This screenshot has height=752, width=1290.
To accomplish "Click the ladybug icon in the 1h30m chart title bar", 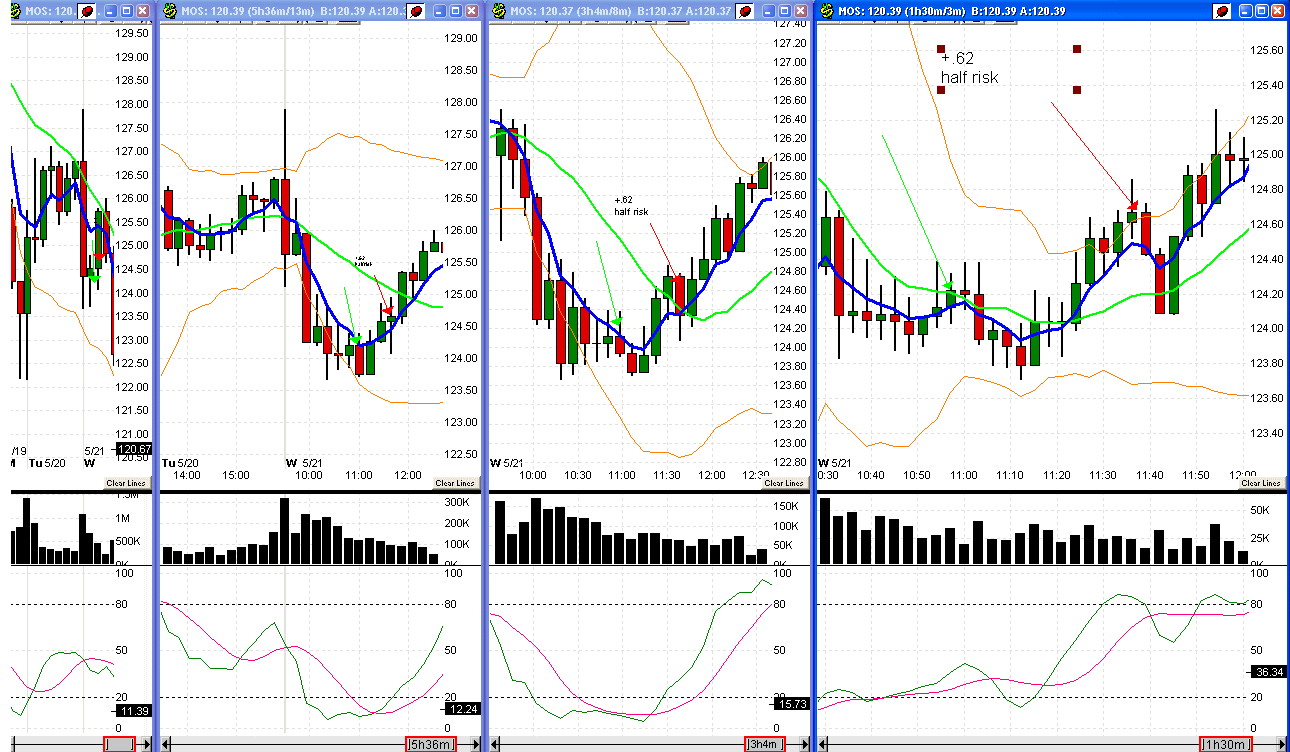I will pos(1222,10).
